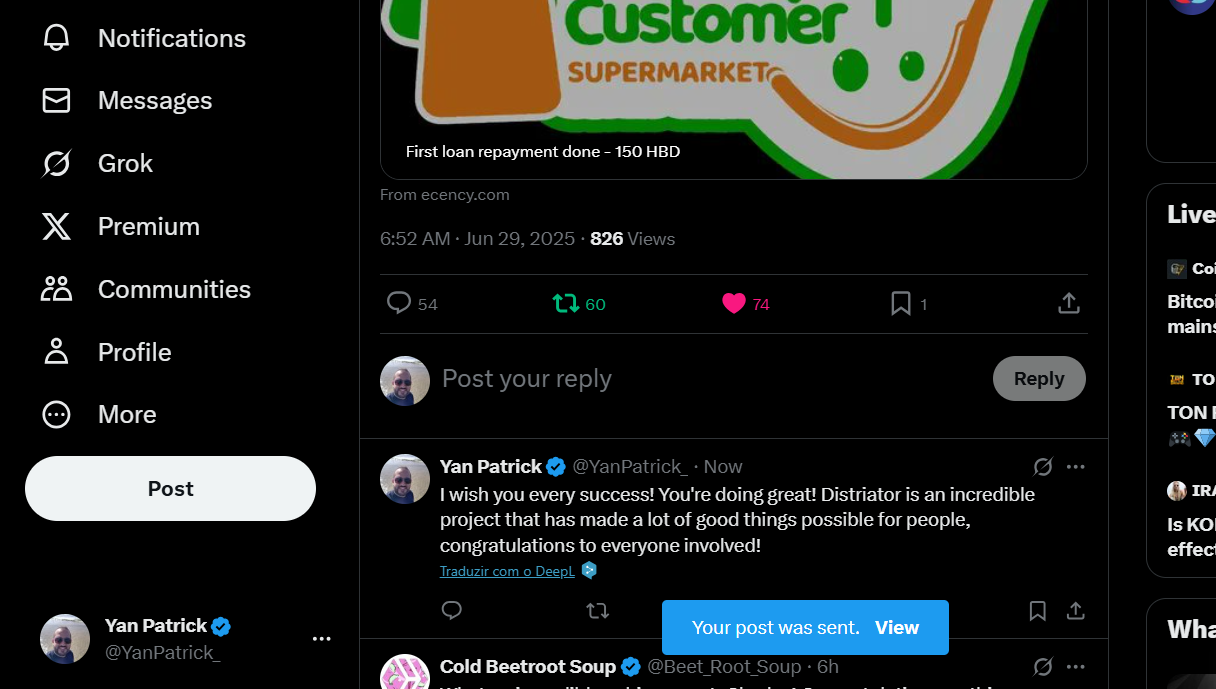
Task: Open account switcher dots beside Yan Patrick
Action: click(321, 639)
